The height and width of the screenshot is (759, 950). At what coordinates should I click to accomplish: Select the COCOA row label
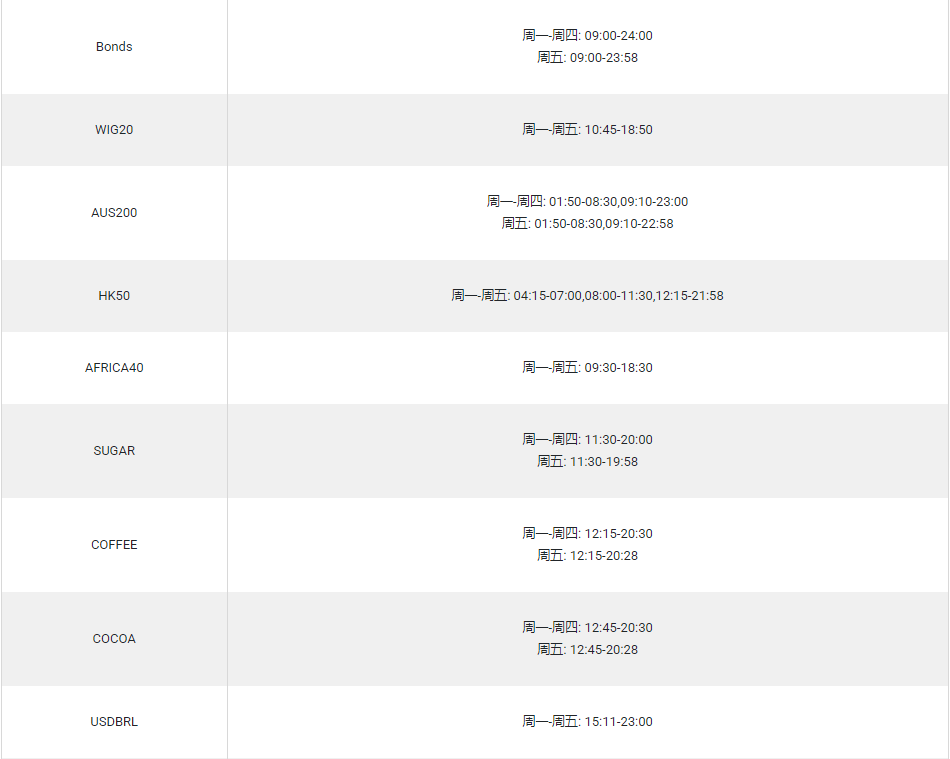click(114, 639)
